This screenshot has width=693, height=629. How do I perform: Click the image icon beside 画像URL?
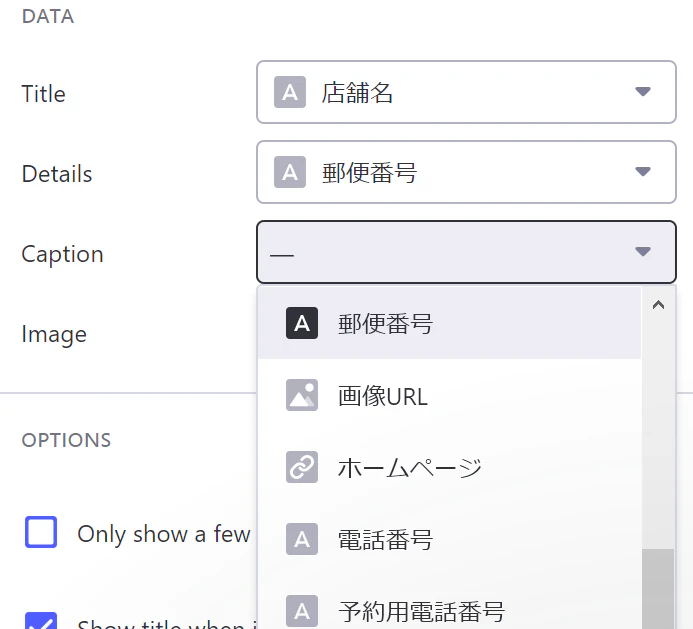pos(302,395)
